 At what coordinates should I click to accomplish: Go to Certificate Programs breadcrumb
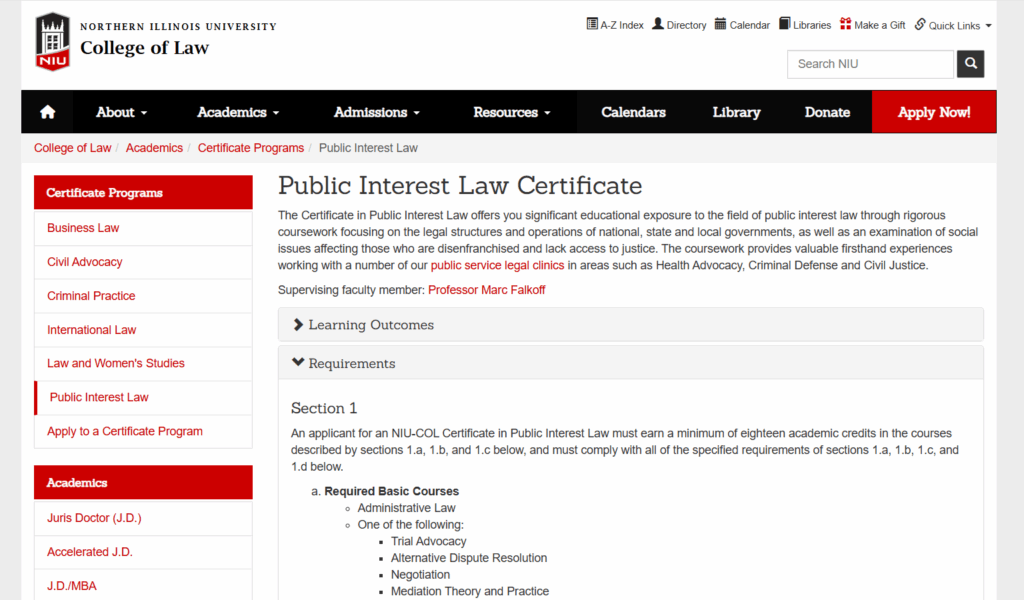coord(251,148)
